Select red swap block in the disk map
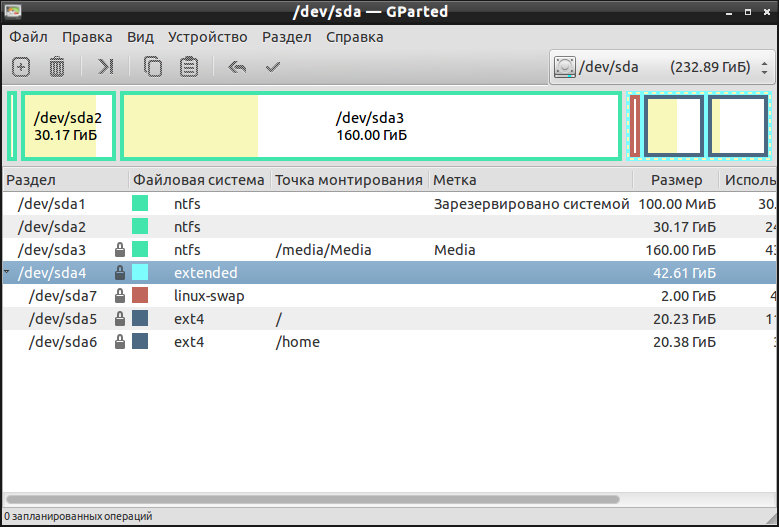Image resolution: width=779 pixels, height=527 pixels. tap(635, 126)
